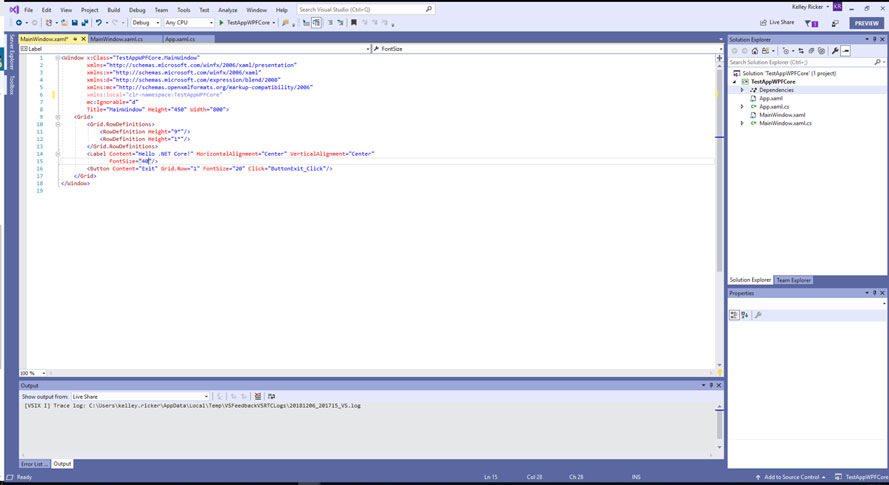Open the Debug configuration dropdown
Viewport: 889px width, 485px height.
click(x=145, y=23)
